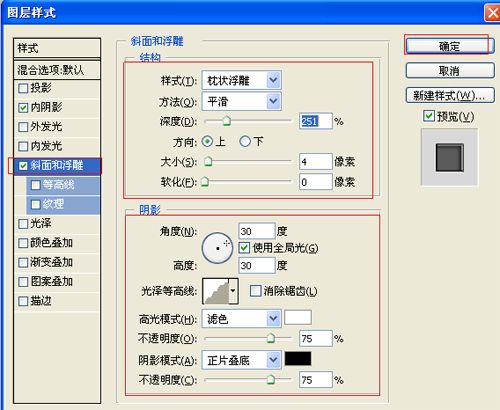500x410 pixels.
Task: Open the 阴影模式(A) dropdown showing 正片叠底
Action: point(241,360)
